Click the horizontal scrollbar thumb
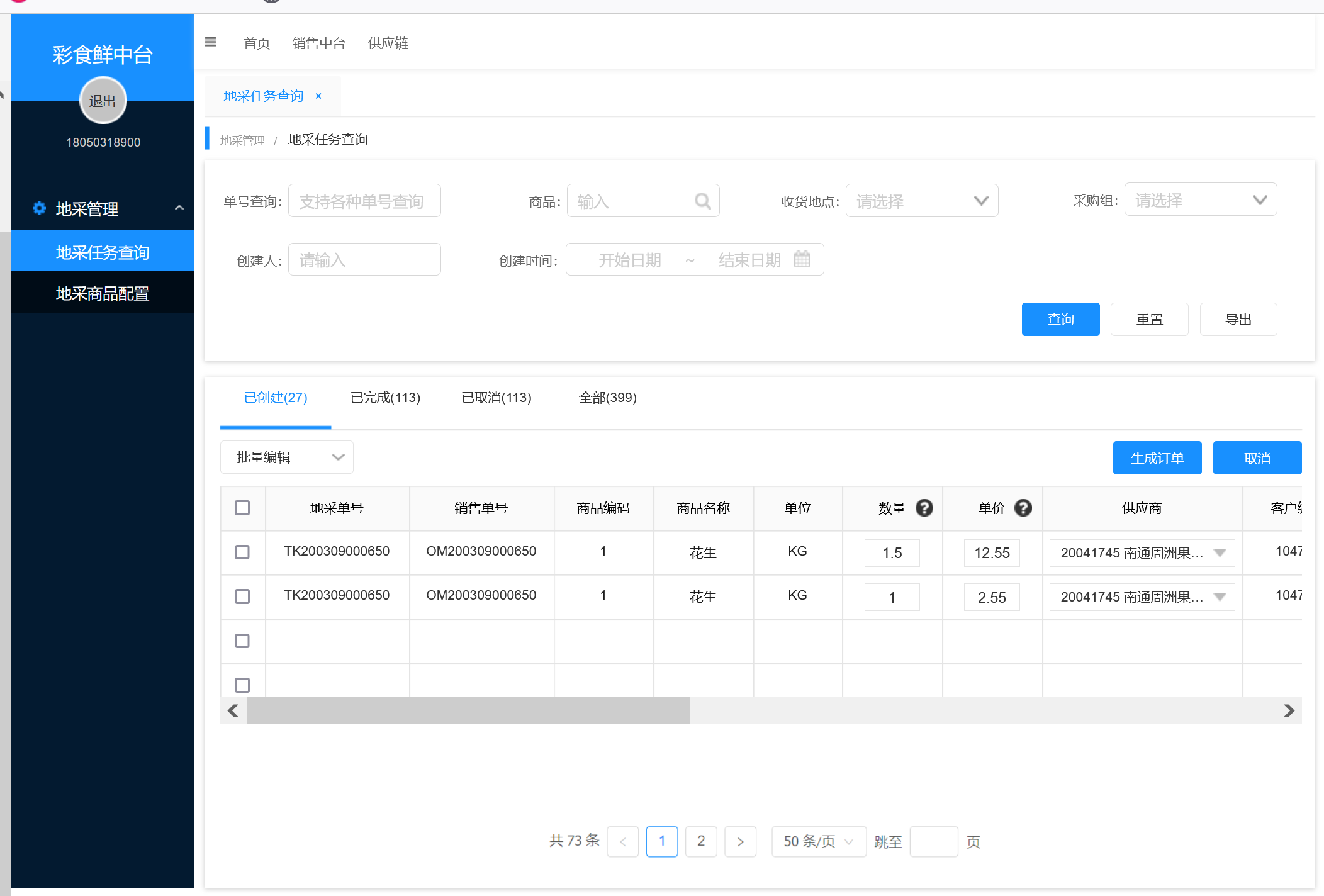The height and width of the screenshot is (896, 1324). 469,710
